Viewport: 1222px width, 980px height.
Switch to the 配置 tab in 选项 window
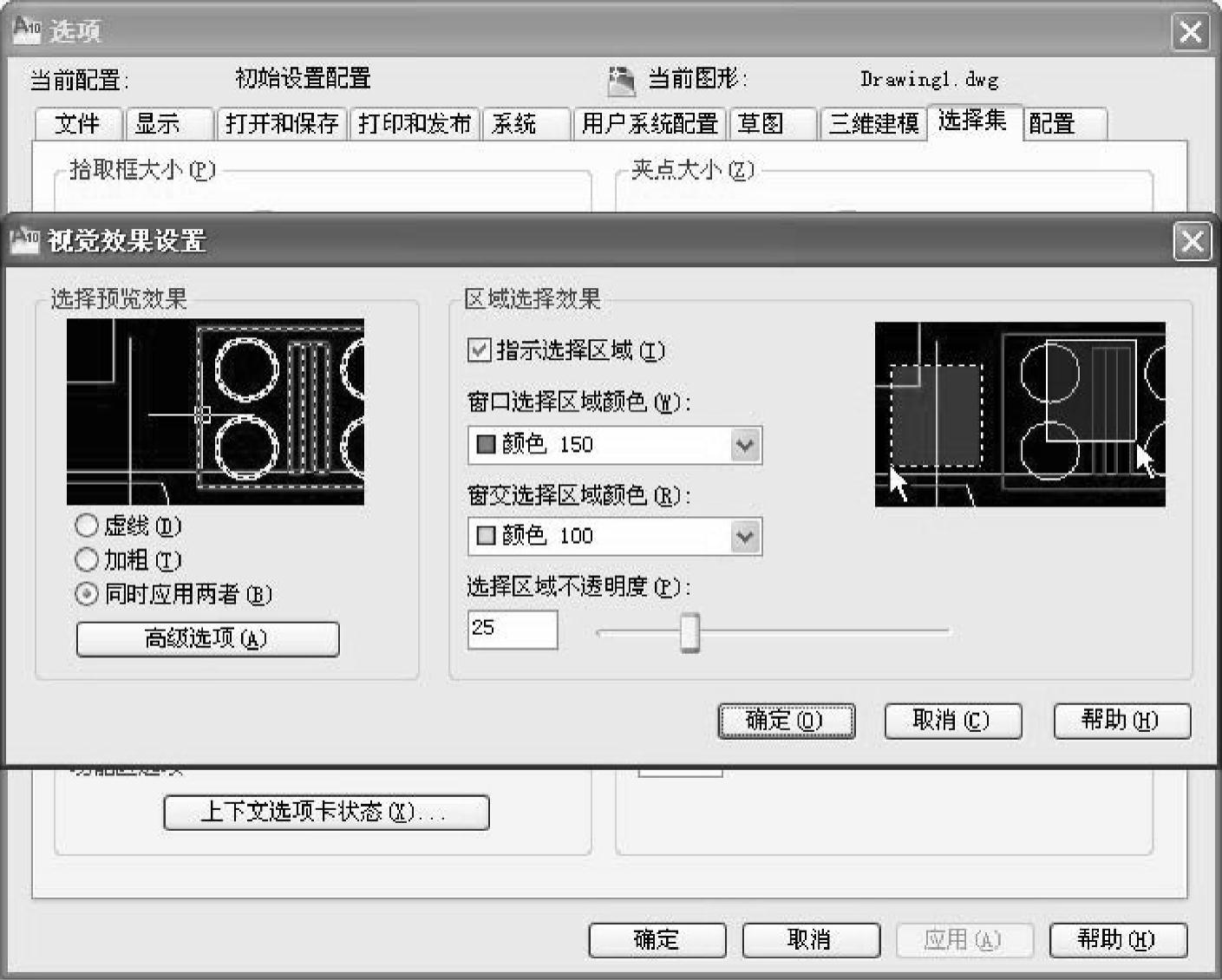[1065, 124]
